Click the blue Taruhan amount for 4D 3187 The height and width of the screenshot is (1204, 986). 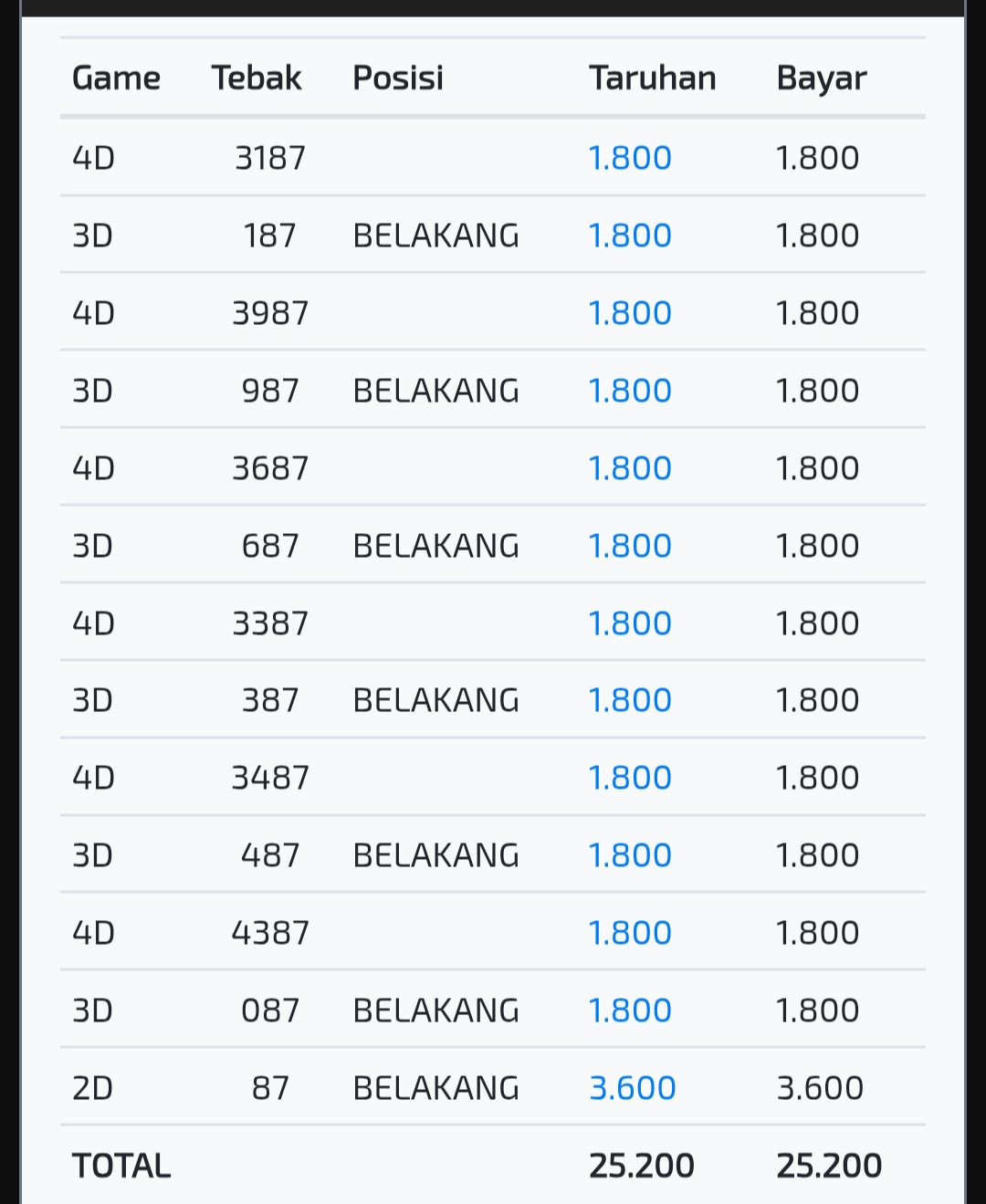click(x=630, y=158)
